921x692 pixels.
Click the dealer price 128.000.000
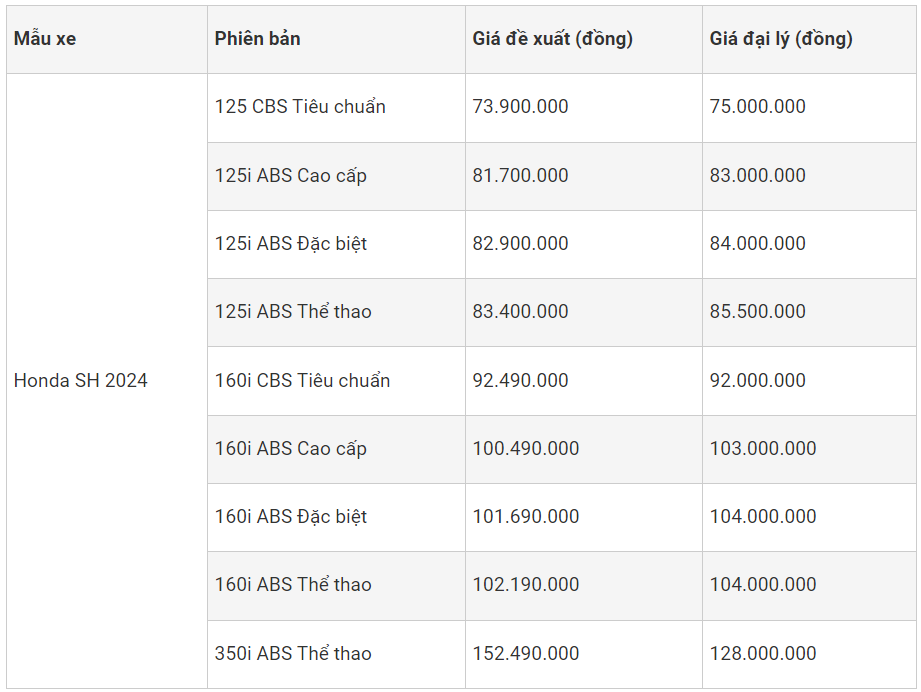click(x=763, y=653)
